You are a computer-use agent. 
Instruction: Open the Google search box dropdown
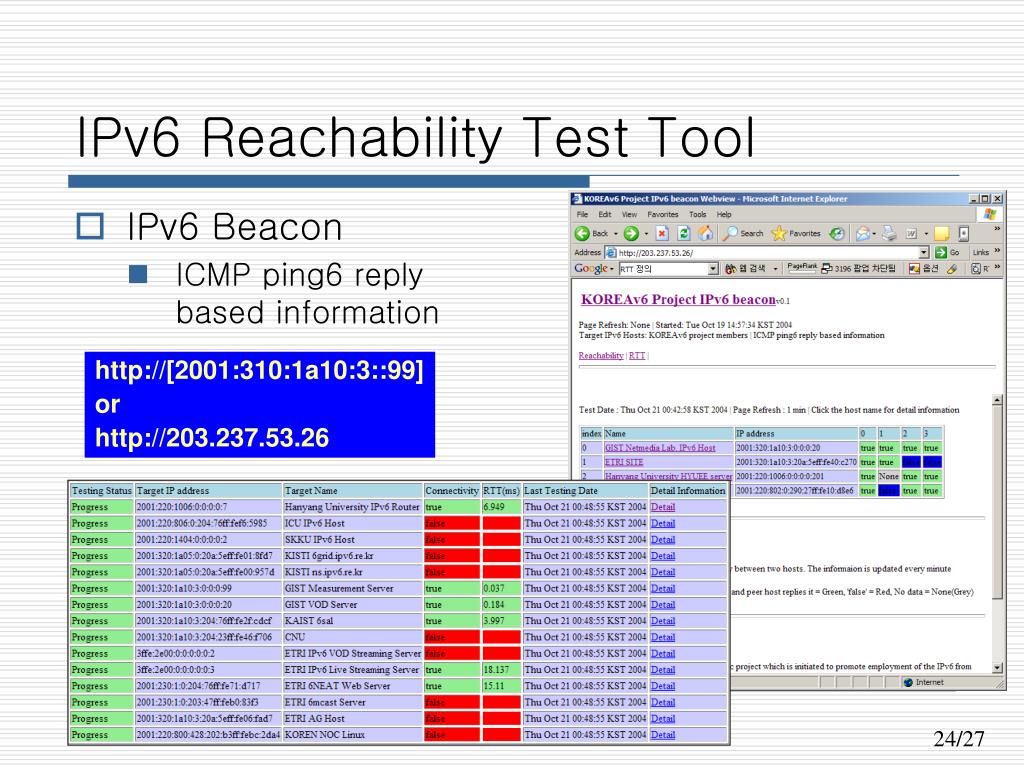coord(713,268)
